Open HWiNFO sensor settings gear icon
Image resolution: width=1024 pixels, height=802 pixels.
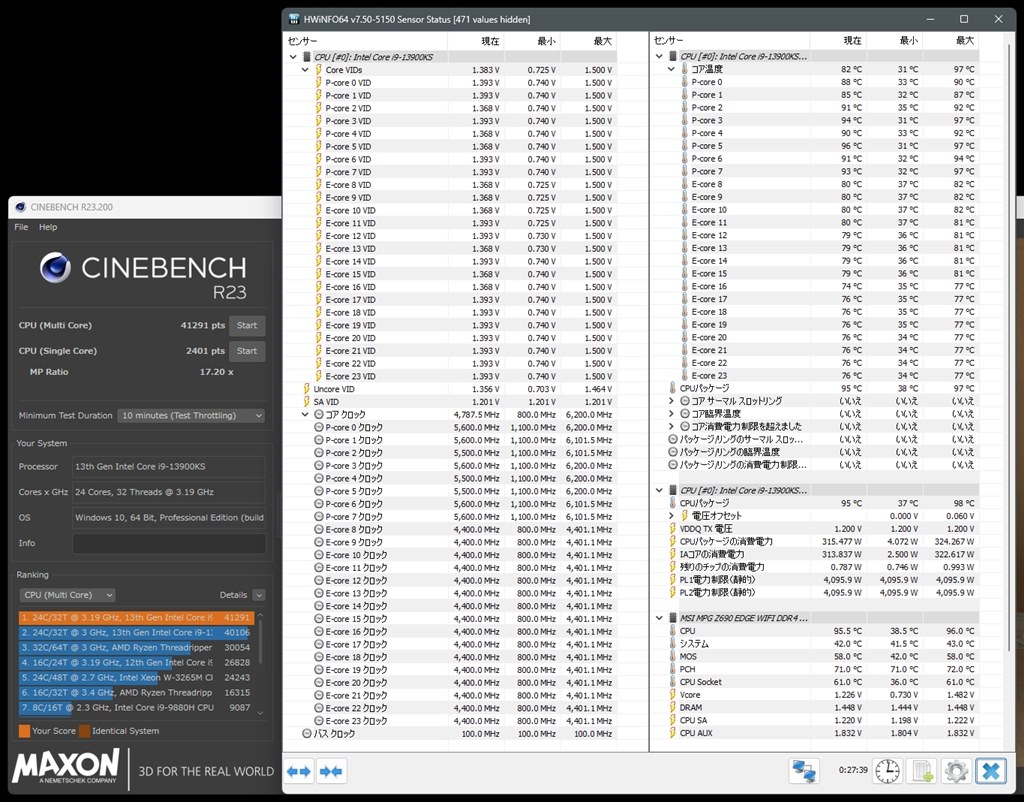click(956, 771)
